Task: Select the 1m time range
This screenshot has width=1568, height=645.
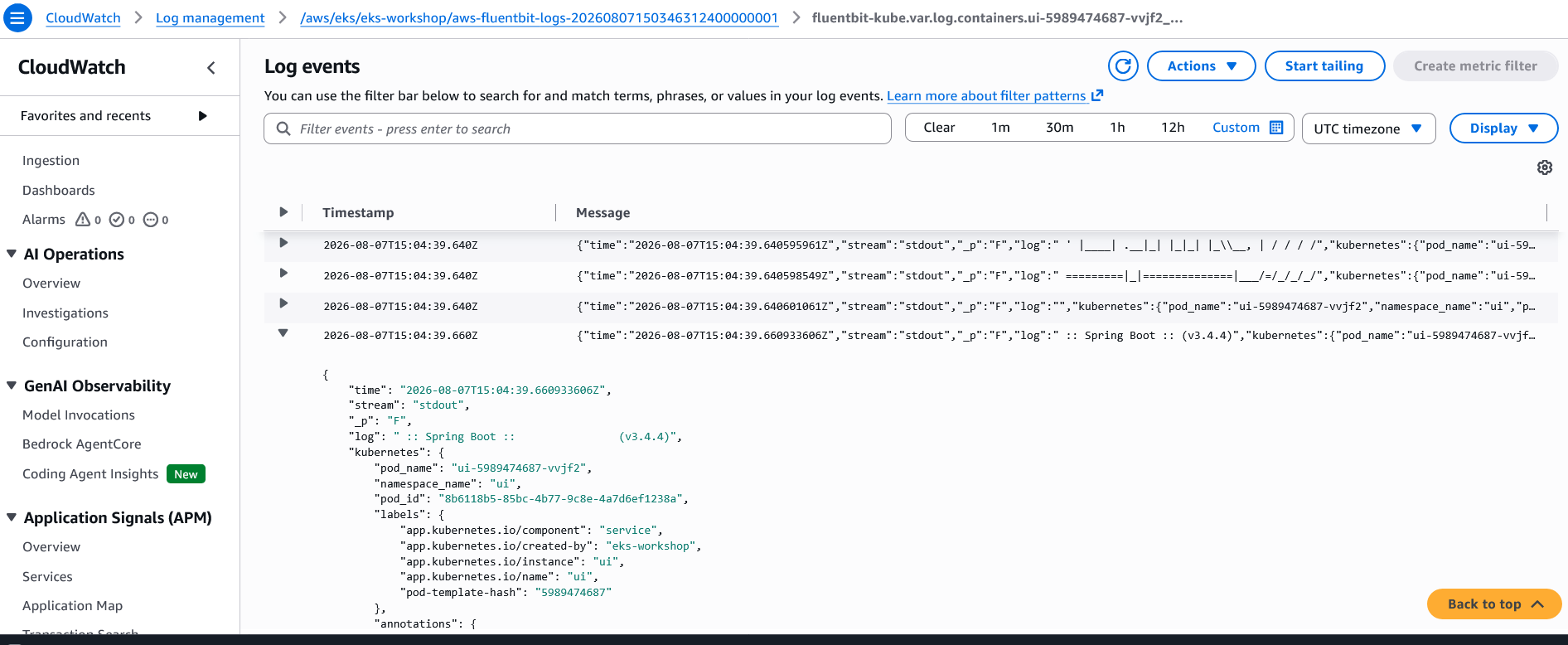Action: [x=1000, y=128]
